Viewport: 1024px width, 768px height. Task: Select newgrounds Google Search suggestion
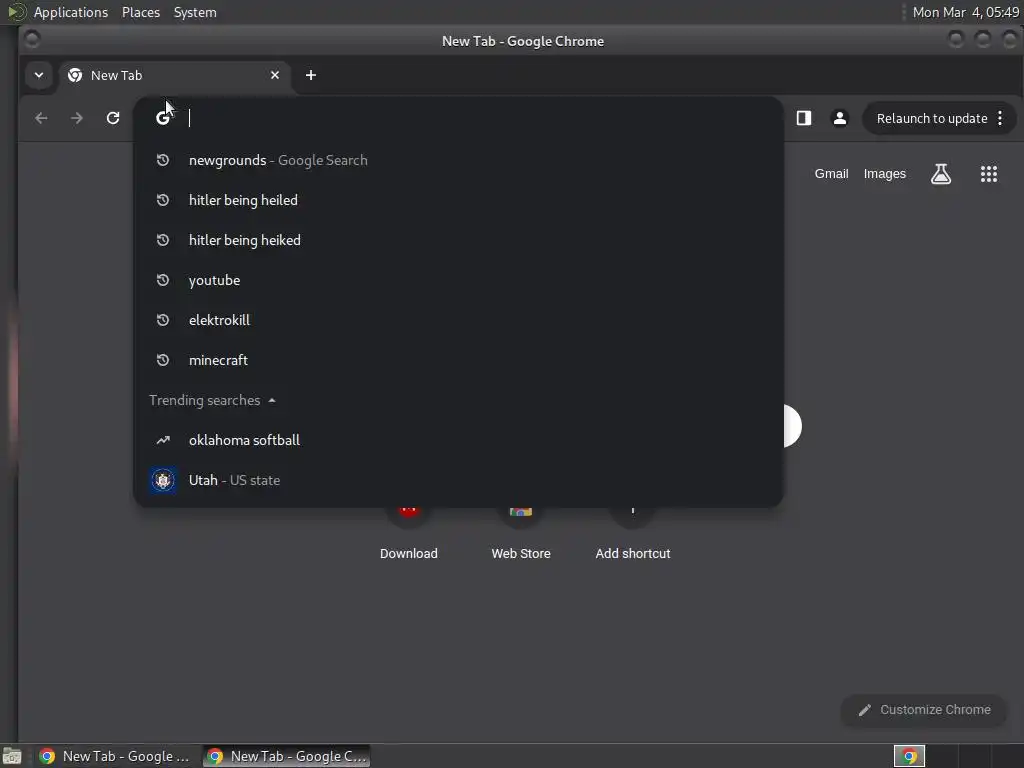click(458, 160)
